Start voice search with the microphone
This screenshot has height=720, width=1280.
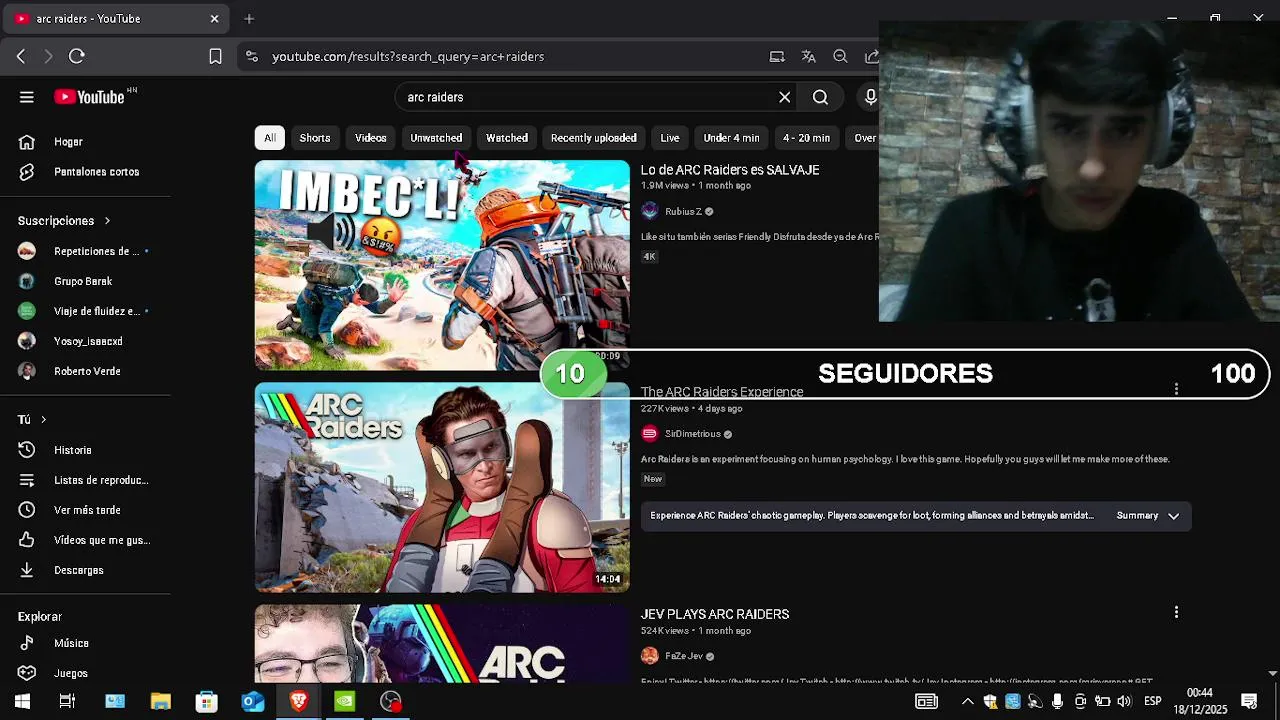tap(870, 97)
